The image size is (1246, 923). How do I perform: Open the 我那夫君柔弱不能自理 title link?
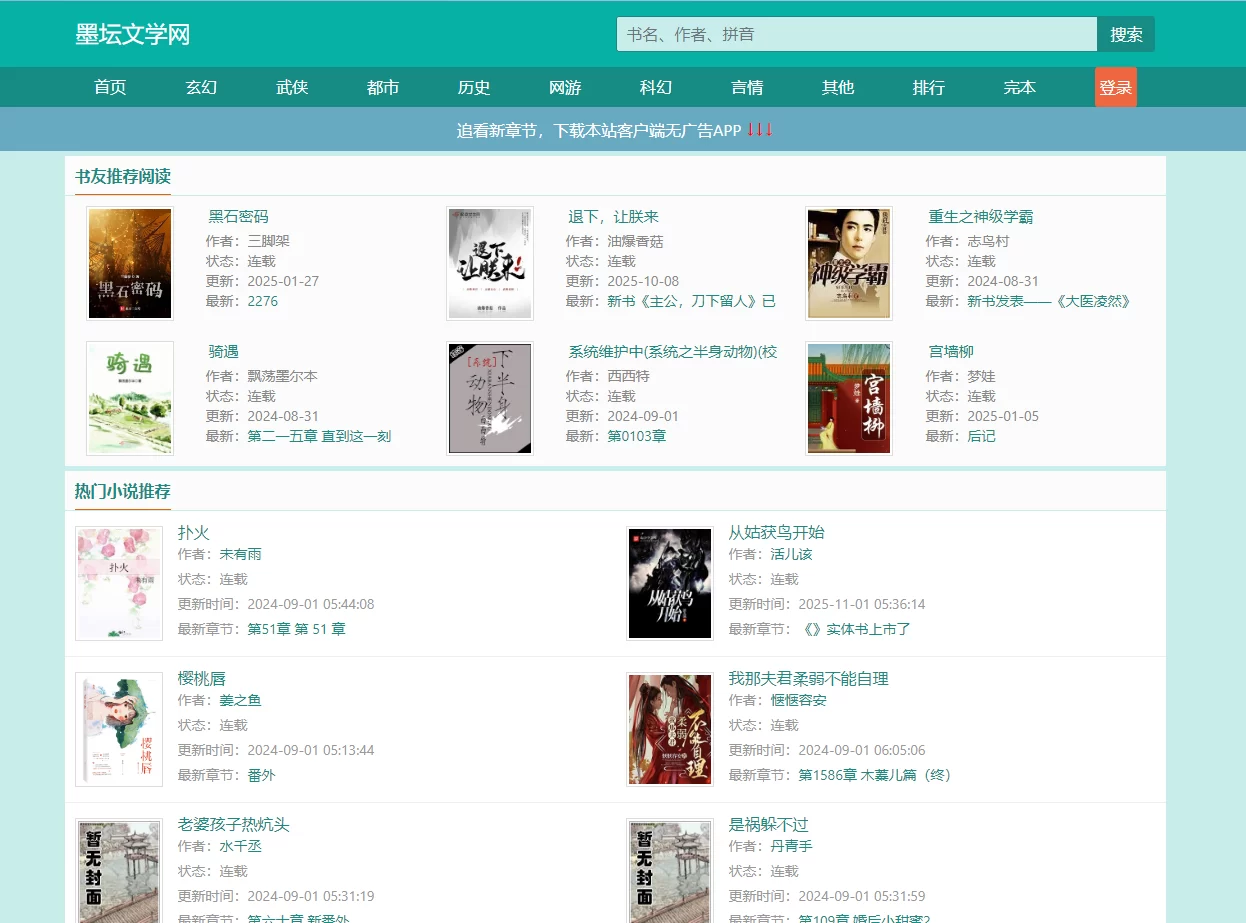808,679
